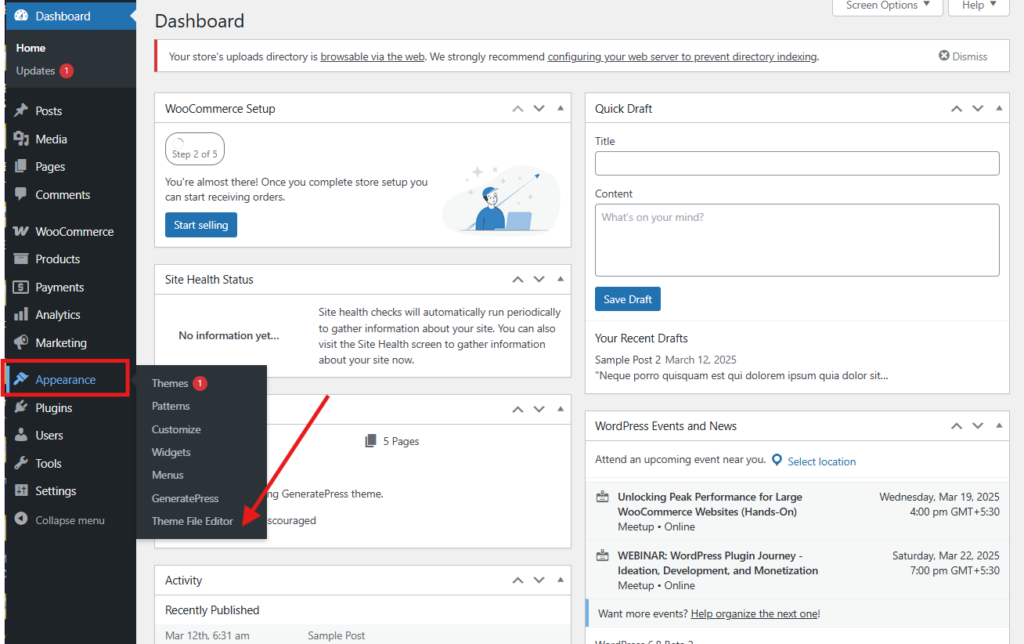Focus the Quick Draft Title field
Viewport: 1024px width, 644px height.
click(796, 163)
